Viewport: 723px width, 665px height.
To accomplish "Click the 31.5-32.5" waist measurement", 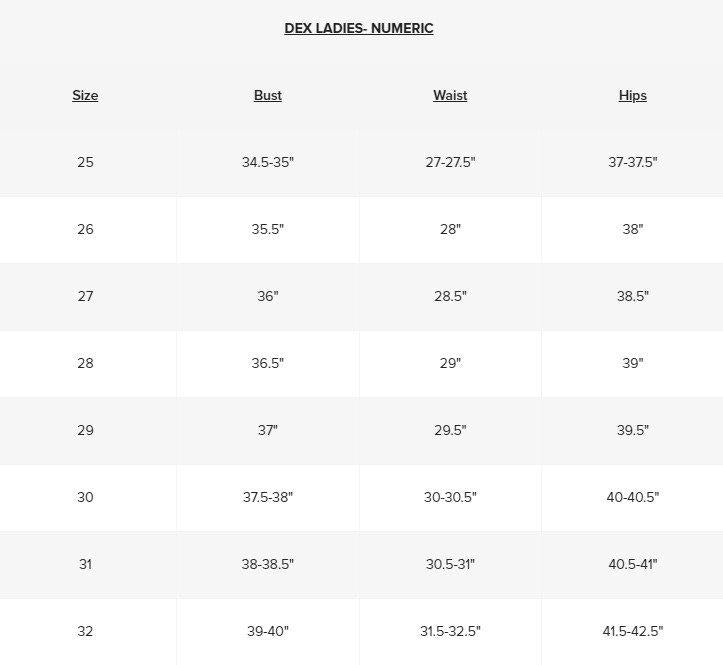I will point(450,631).
